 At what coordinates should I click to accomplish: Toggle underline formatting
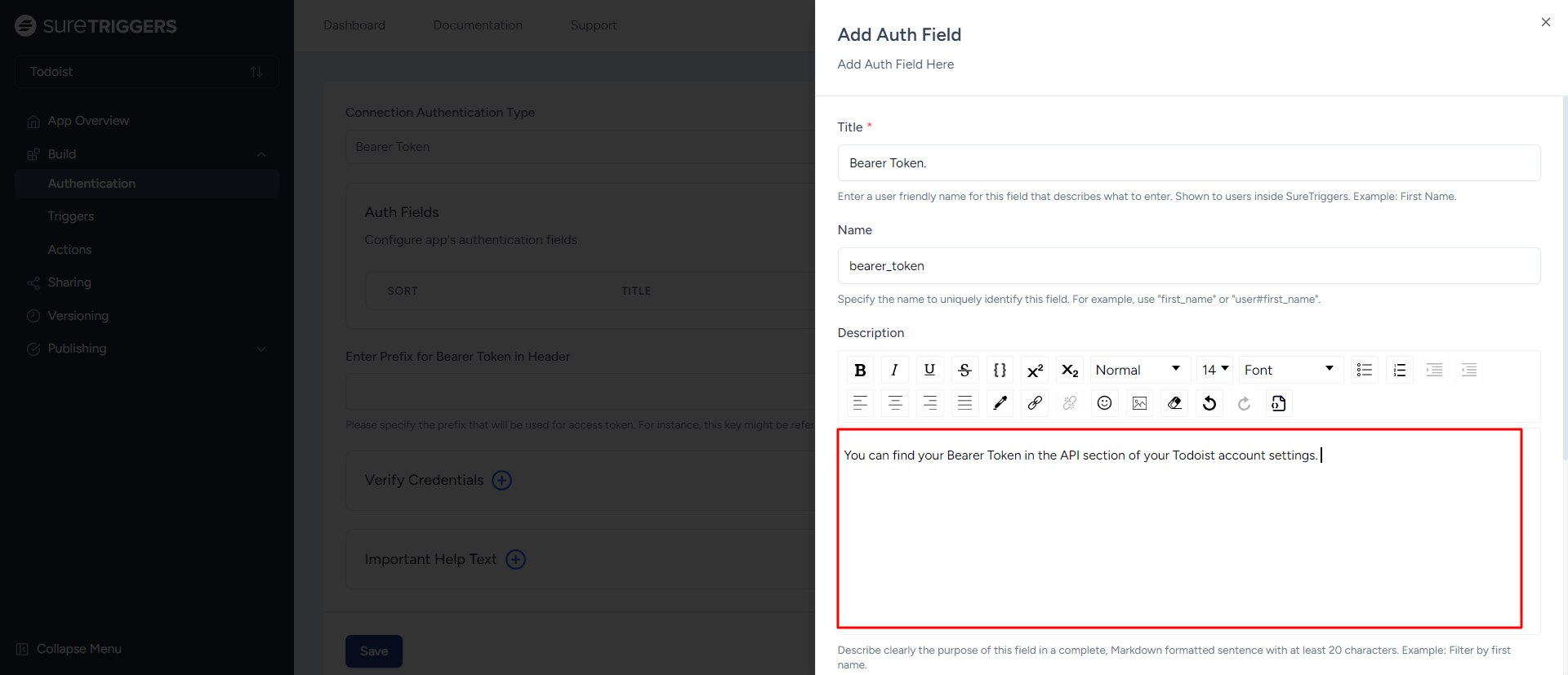pos(929,370)
